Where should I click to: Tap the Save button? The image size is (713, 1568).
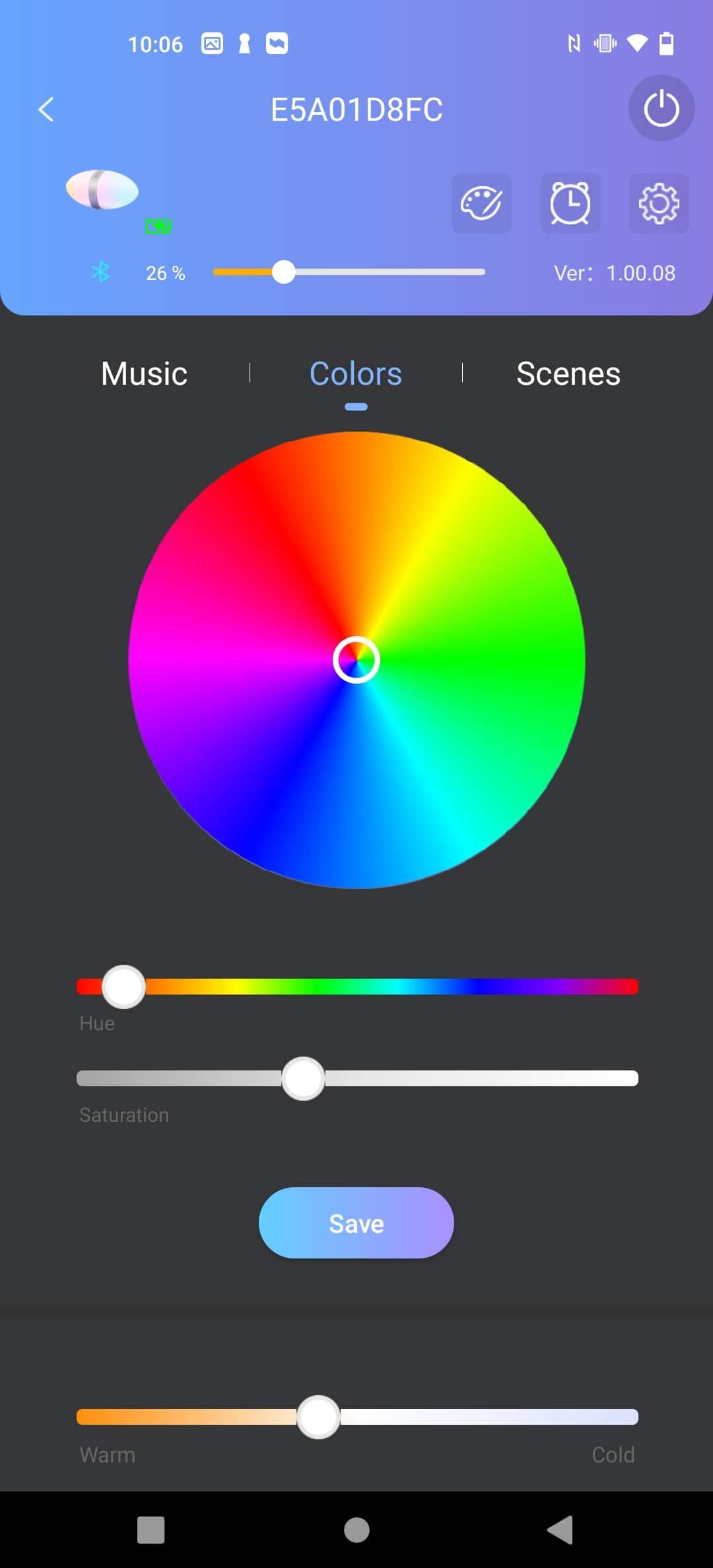tap(356, 1224)
